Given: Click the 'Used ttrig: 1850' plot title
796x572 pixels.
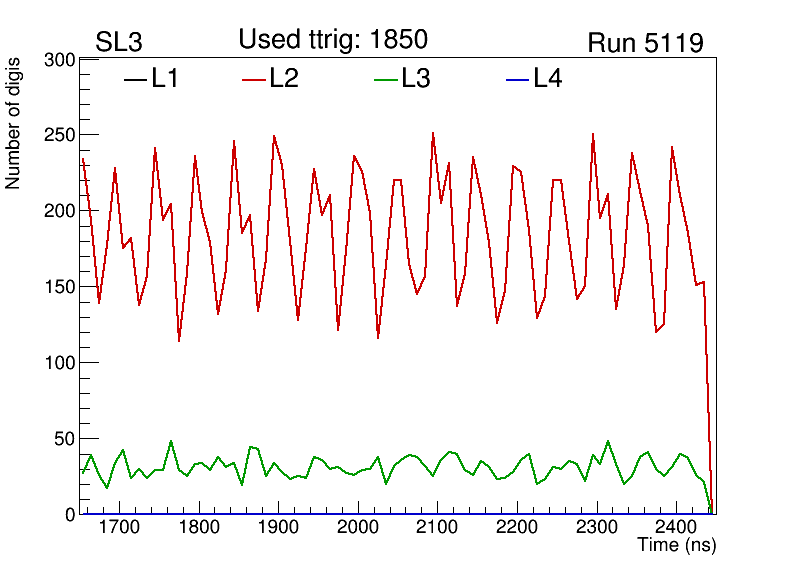Looking at the screenshot, I should (x=333, y=40).
